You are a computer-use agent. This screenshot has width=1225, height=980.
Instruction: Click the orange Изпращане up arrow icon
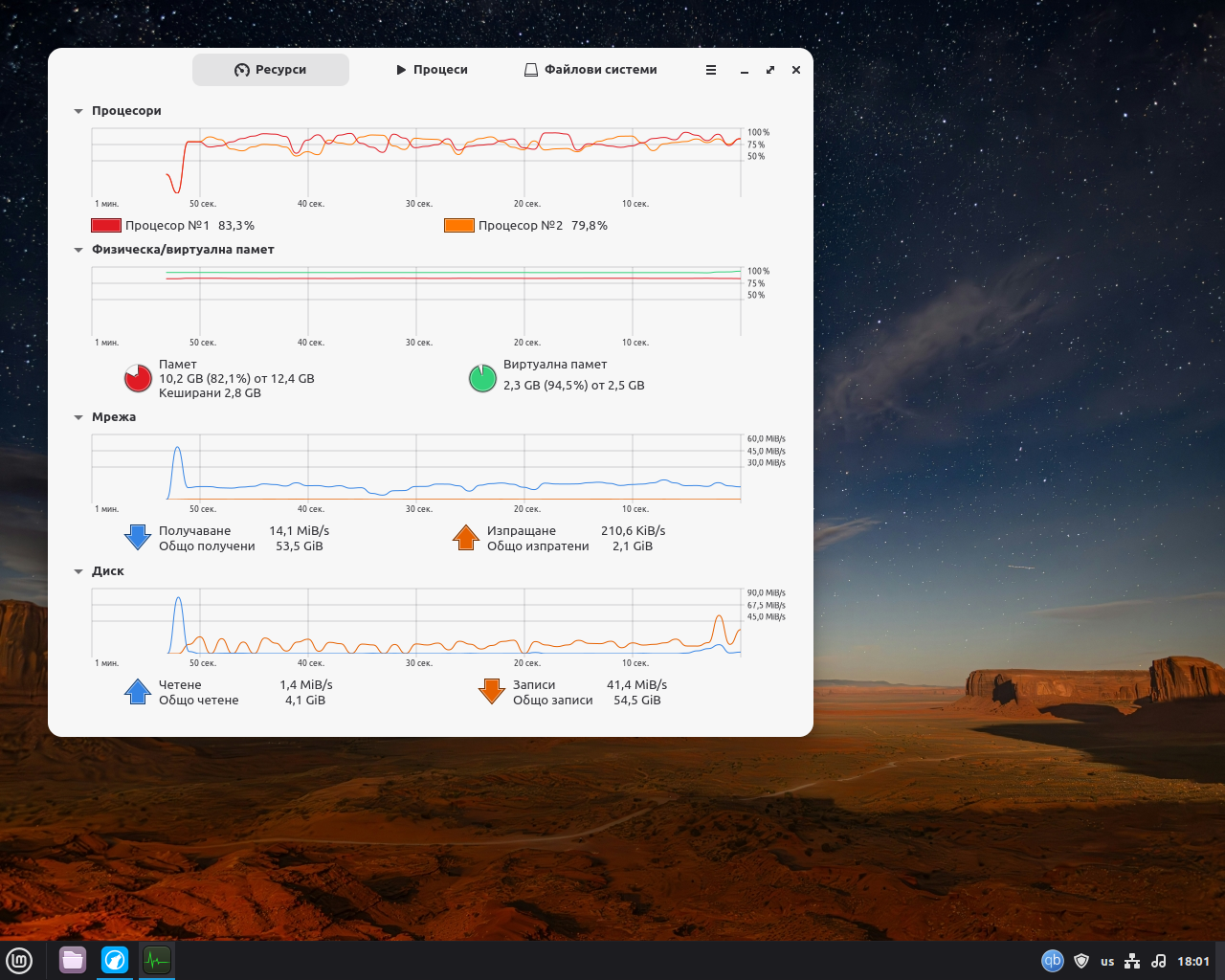(466, 537)
